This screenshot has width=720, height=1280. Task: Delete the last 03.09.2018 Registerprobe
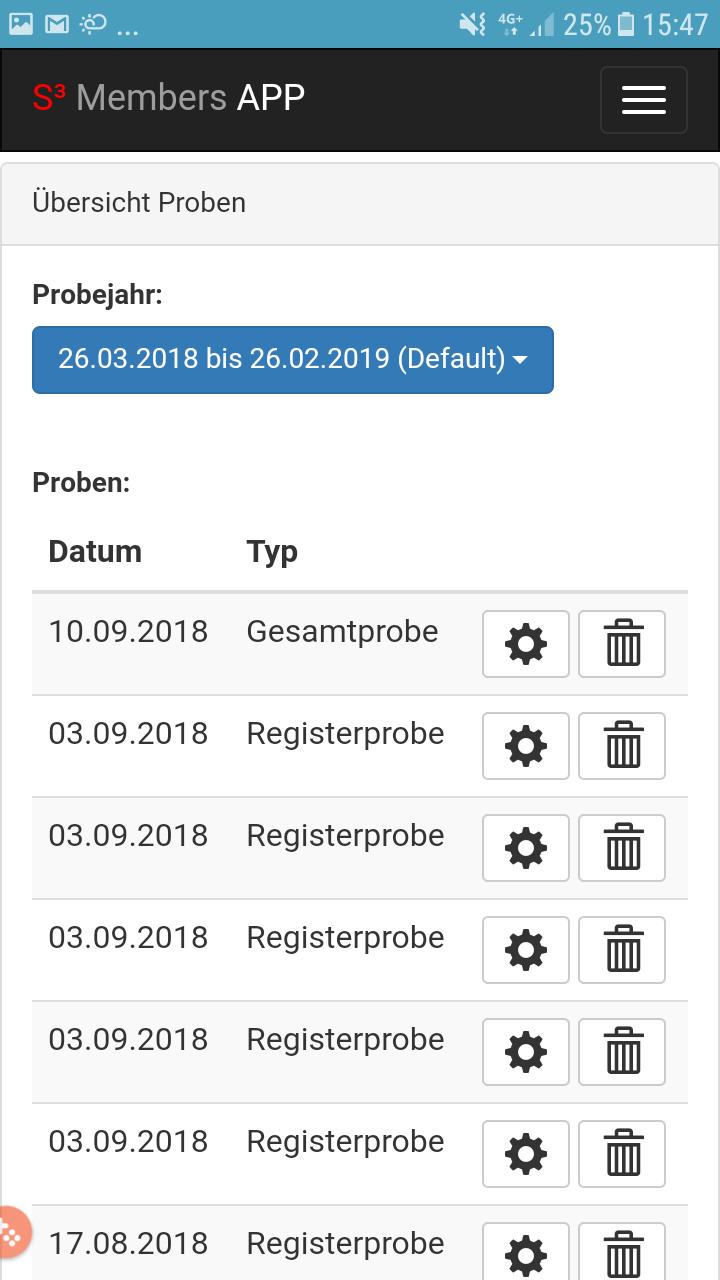[x=622, y=1154]
